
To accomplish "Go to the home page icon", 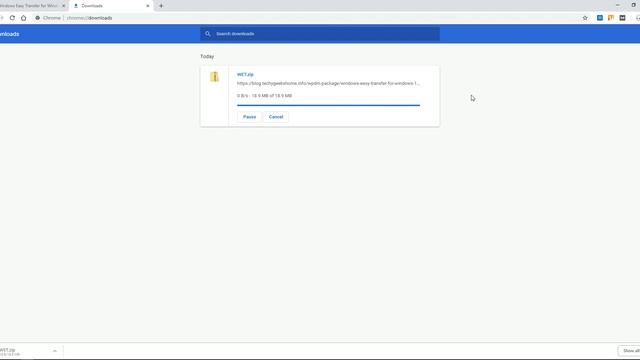I will point(24,18).
